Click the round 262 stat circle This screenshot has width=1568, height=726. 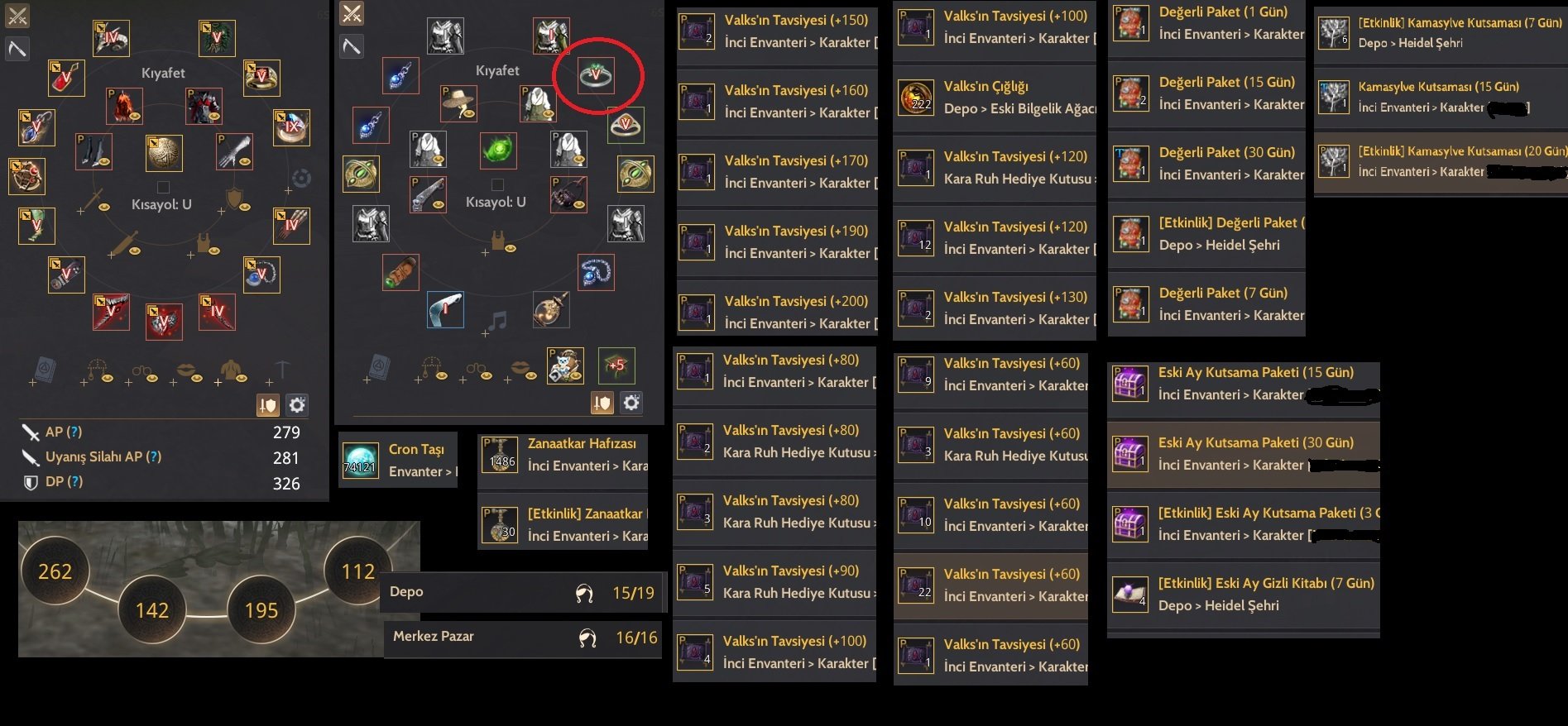(55, 571)
